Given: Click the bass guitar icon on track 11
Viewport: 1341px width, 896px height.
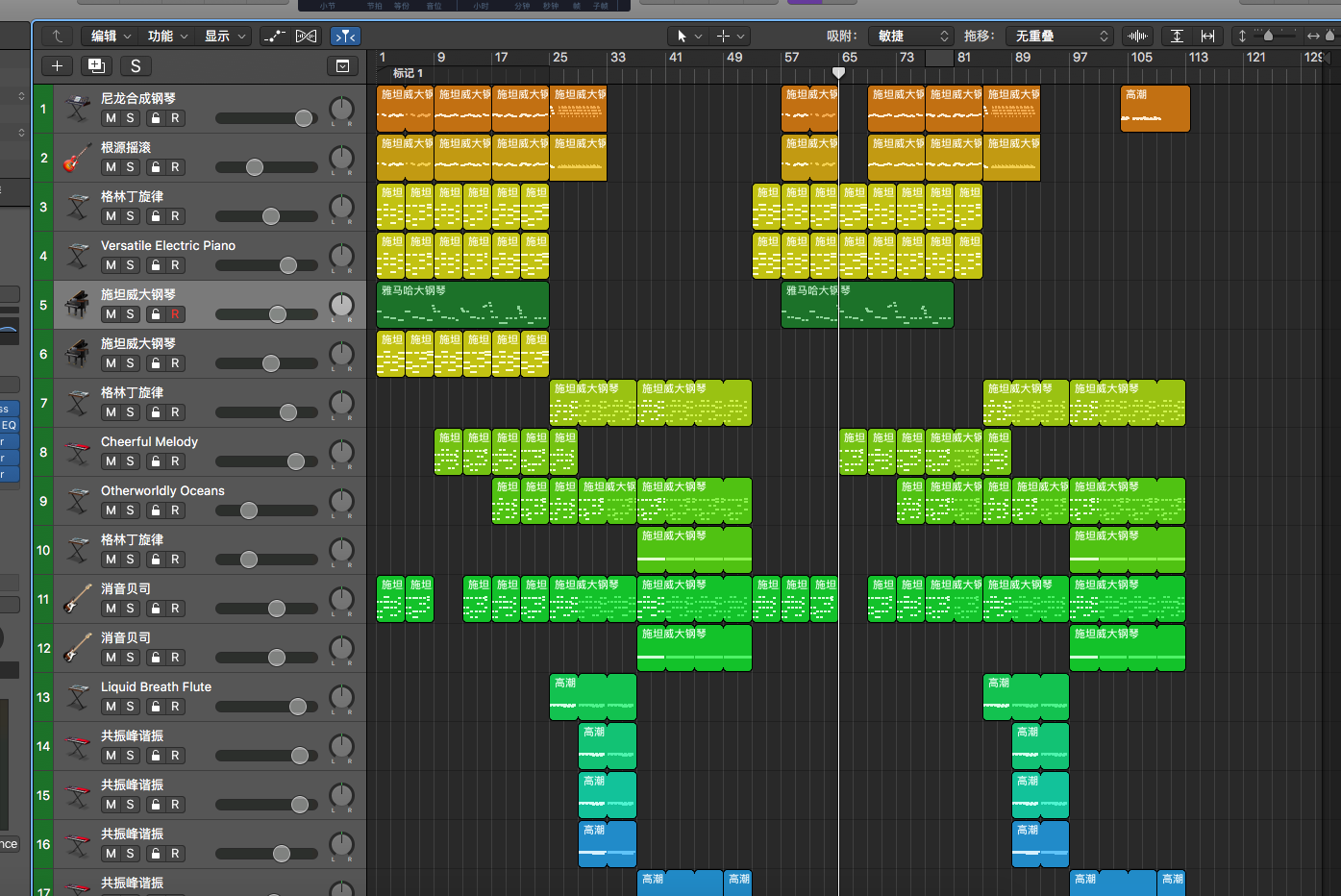Looking at the screenshot, I should [77, 598].
